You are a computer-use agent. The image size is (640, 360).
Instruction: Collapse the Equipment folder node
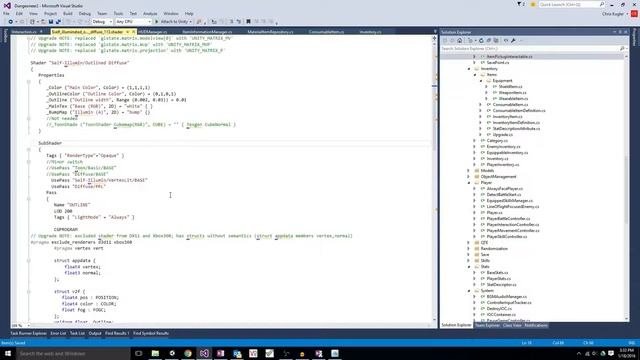[x=480, y=81]
